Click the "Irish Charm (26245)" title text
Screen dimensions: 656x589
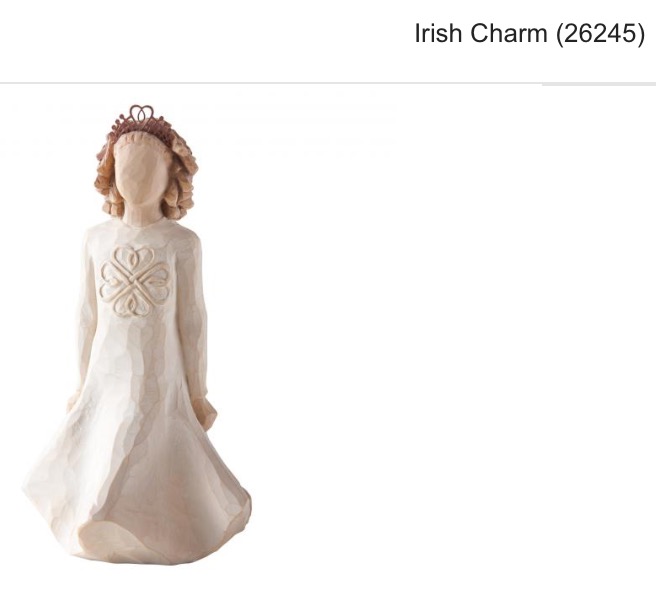pyautogui.click(x=530, y=33)
